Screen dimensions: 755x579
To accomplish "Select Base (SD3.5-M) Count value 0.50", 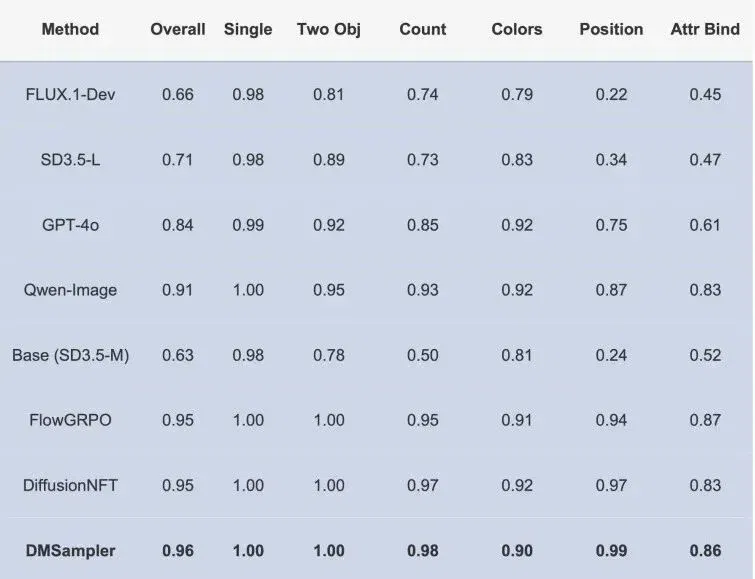I will pyautogui.click(x=423, y=355).
